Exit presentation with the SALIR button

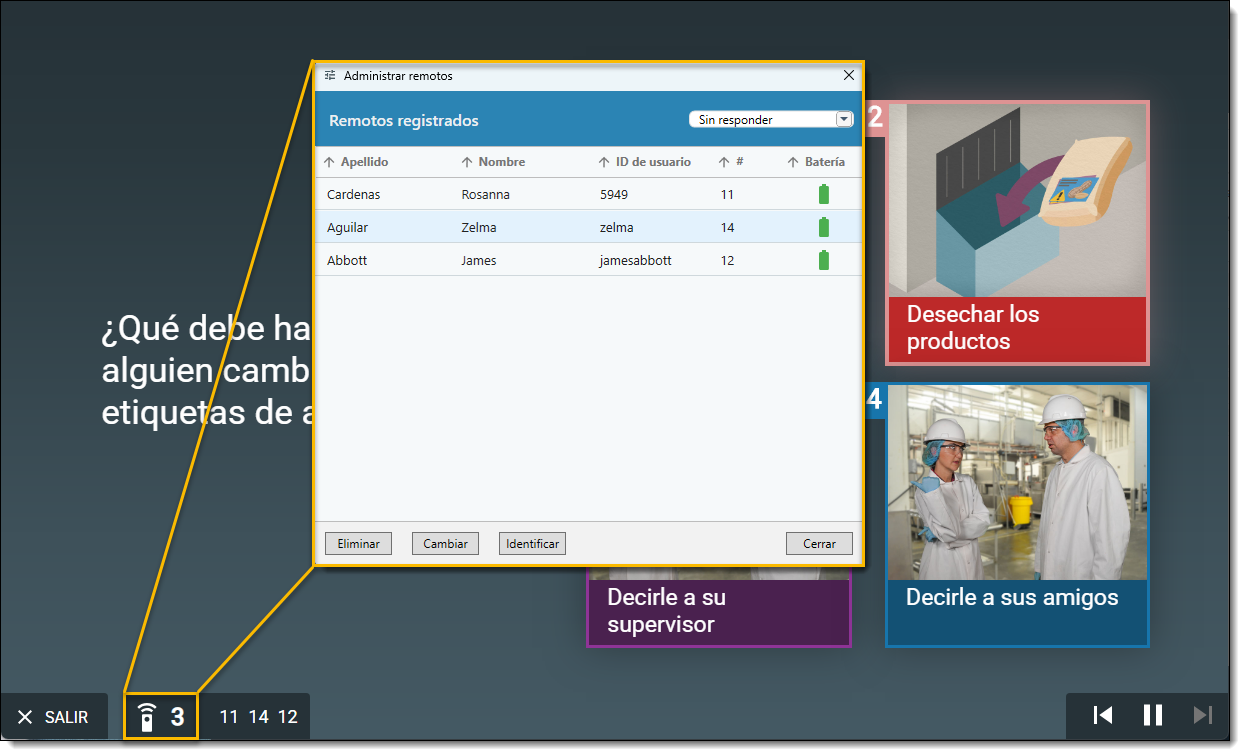[x=55, y=717]
